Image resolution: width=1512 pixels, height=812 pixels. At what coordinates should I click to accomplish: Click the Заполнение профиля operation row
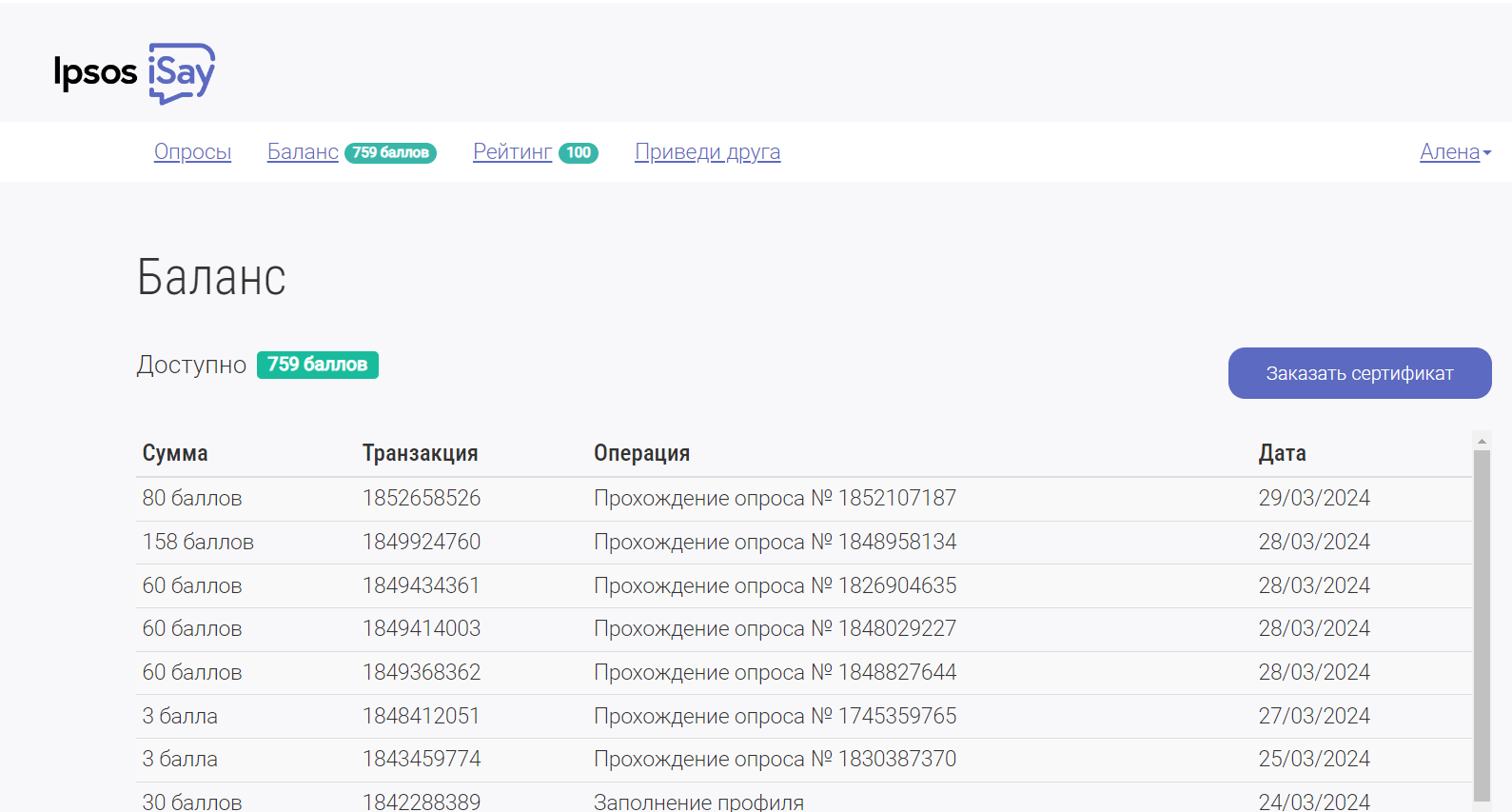click(698, 802)
